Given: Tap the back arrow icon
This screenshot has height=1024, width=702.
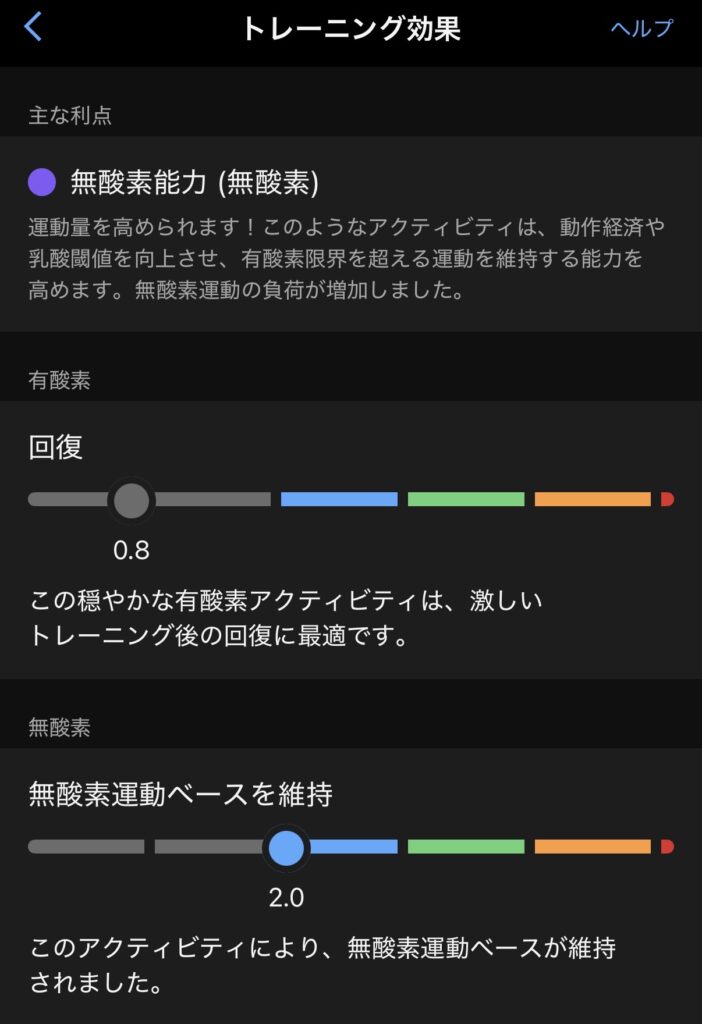Looking at the screenshot, I should (34, 27).
